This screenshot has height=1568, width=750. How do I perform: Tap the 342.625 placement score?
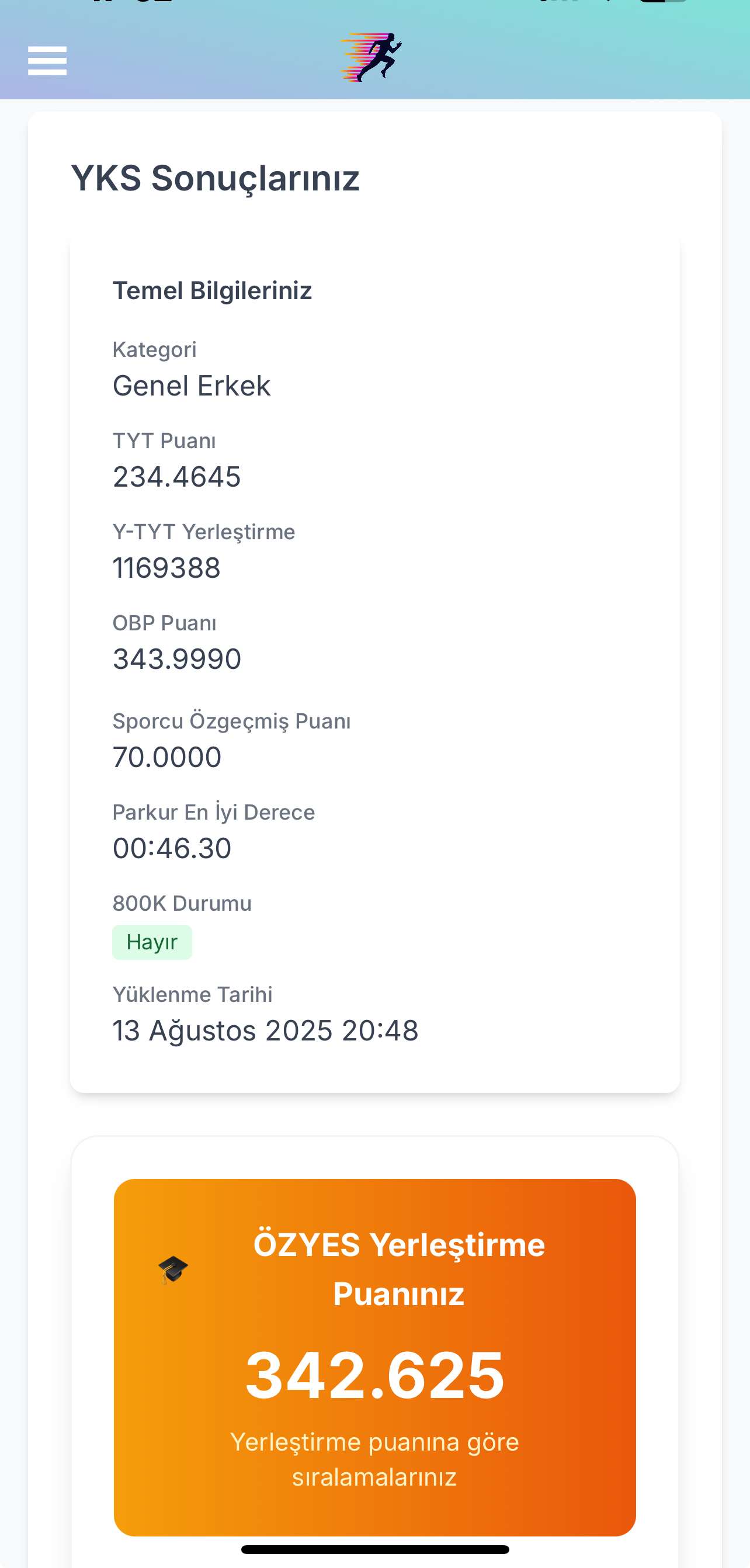(375, 1375)
